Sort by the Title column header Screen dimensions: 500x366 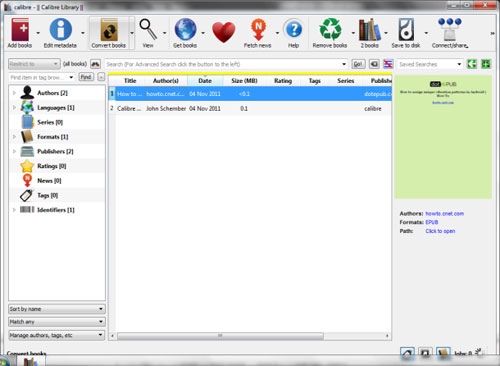pyautogui.click(x=130, y=81)
